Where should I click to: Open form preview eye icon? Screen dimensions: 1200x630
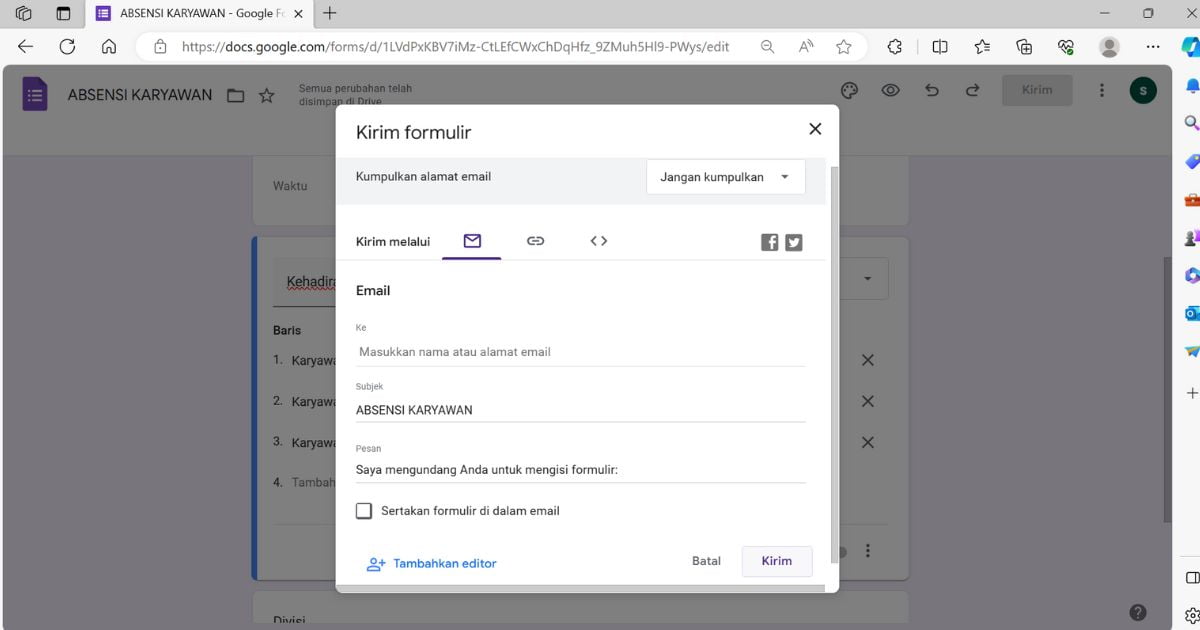coord(890,90)
